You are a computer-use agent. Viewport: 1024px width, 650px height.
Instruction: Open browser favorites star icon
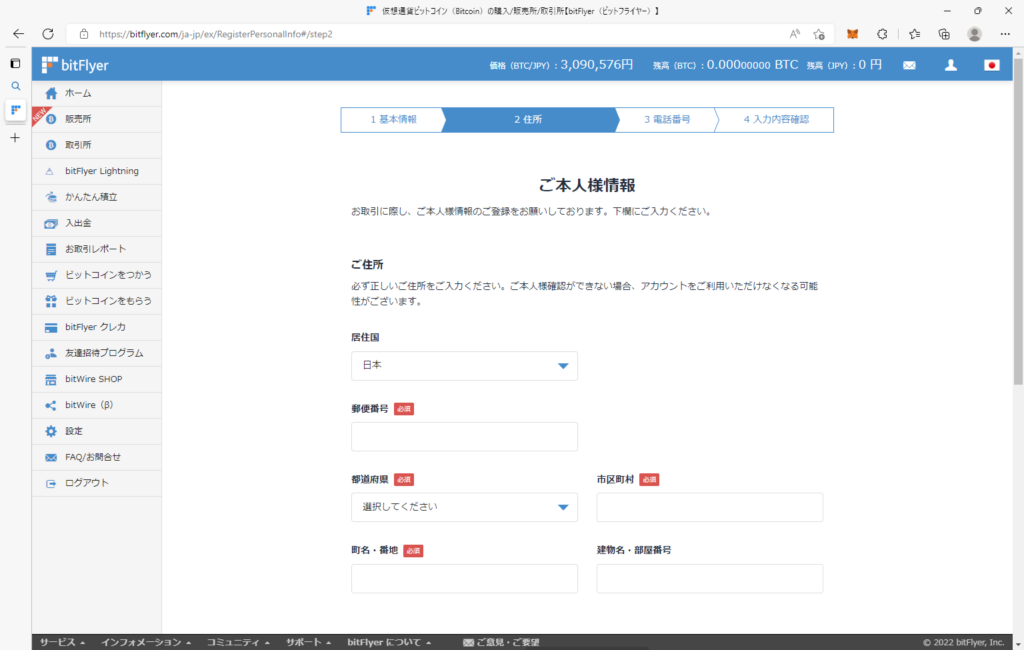[x=914, y=33]
